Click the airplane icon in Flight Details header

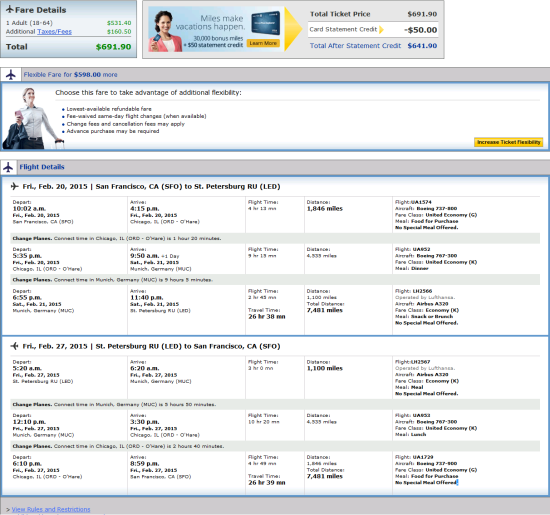click(8, 167)
